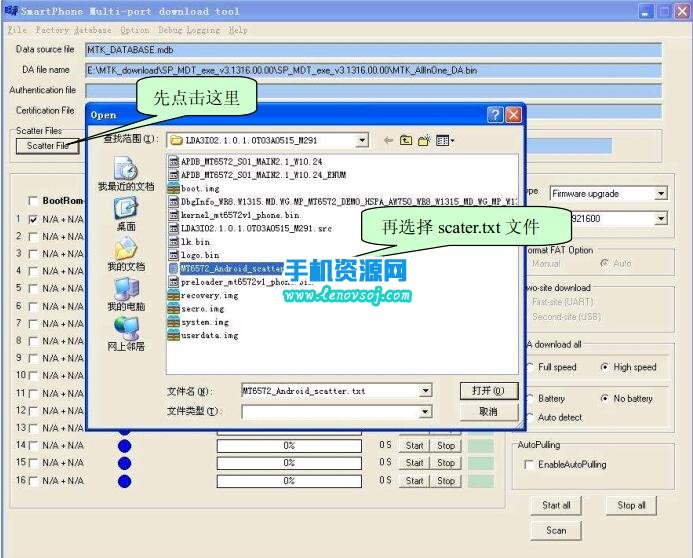This screenshot has width=693, height=558.
Task: Close the Open dialog with red X
Action: [514, 115]
